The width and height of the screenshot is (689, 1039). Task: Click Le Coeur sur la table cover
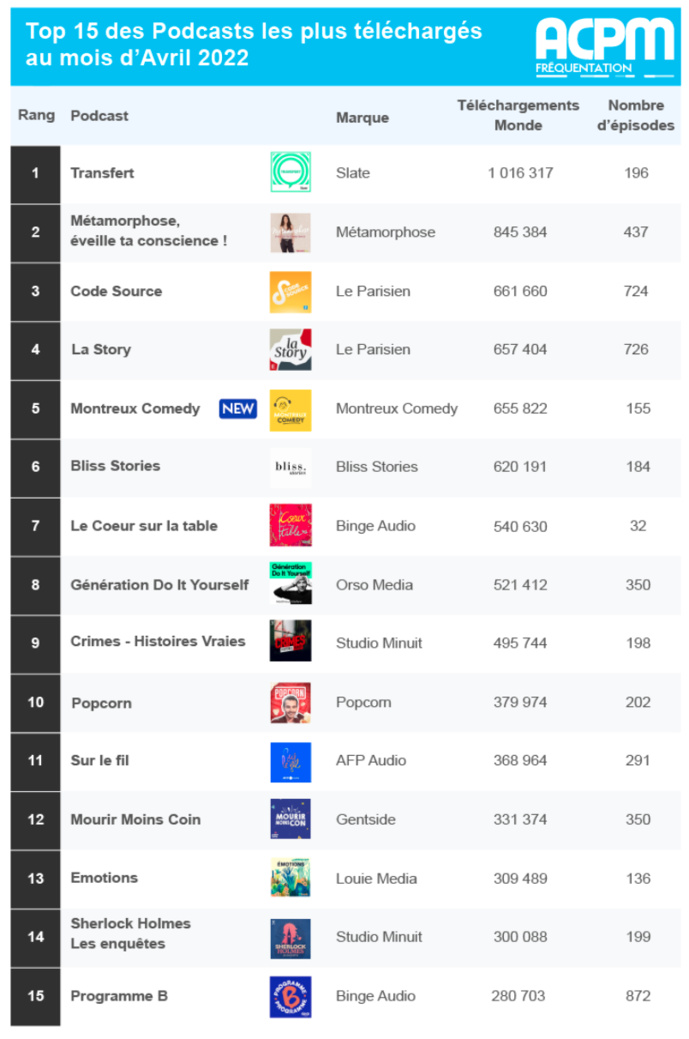(x=290, y=525)
